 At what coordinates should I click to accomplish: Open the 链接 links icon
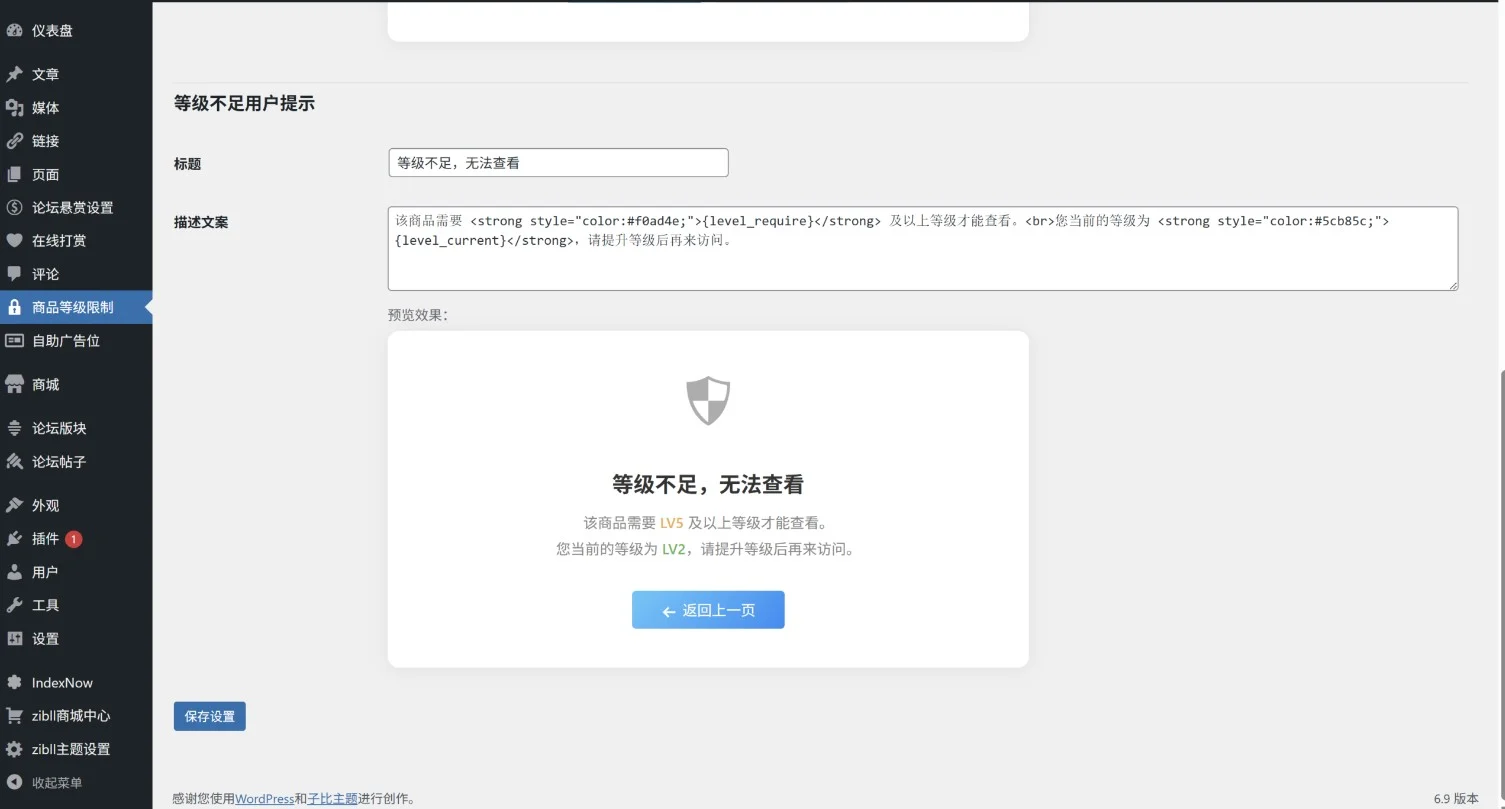point(14,140)
